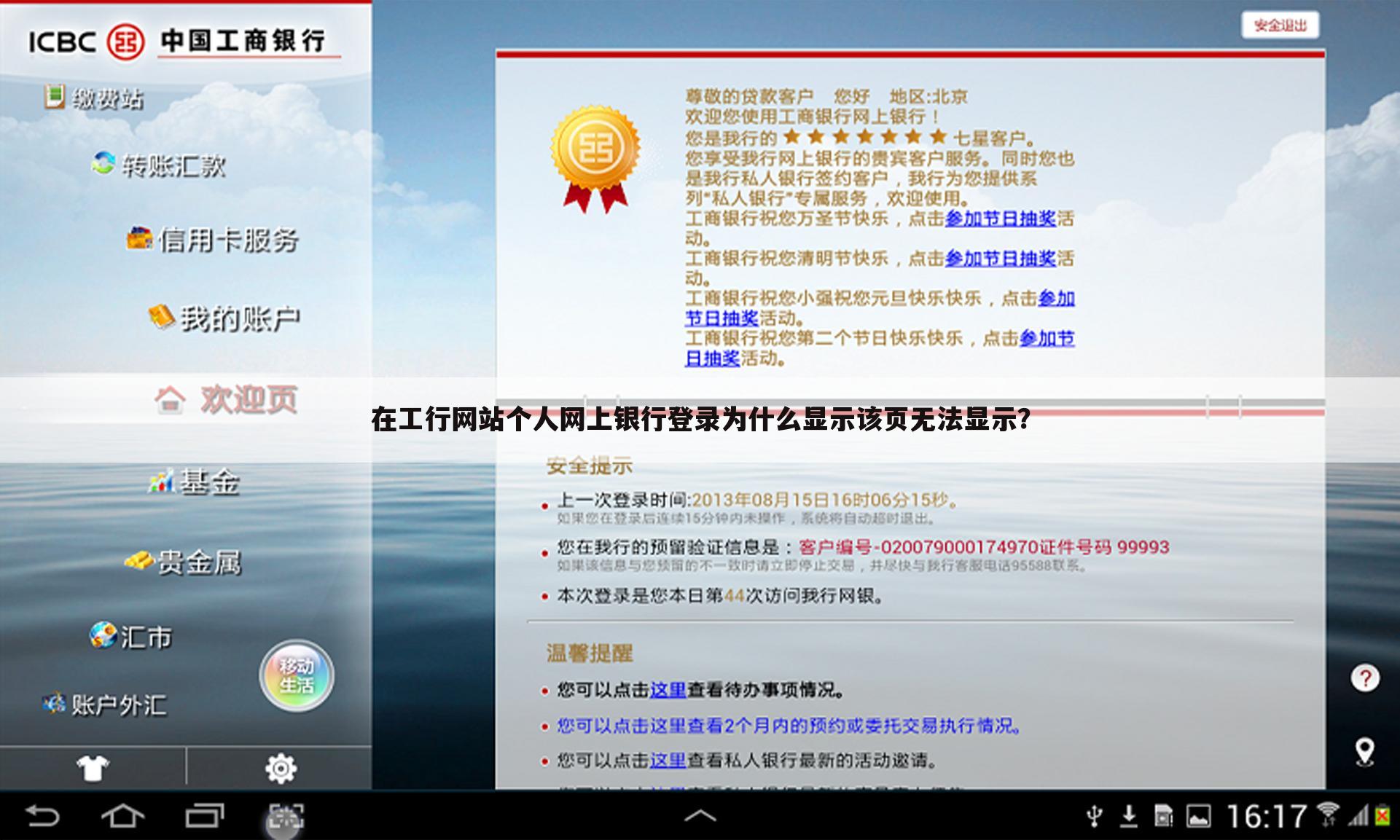Click the 七星客户 star rating line
Screen dimensions: 1400x840
861,137
